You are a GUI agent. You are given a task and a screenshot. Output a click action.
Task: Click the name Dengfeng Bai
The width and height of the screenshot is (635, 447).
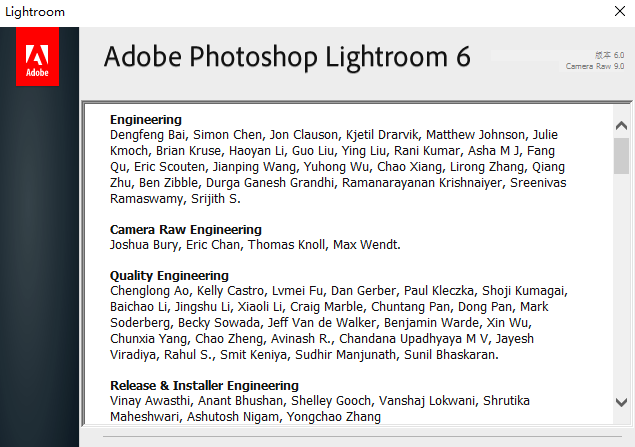pyautogui.click(x=149, y=135)
